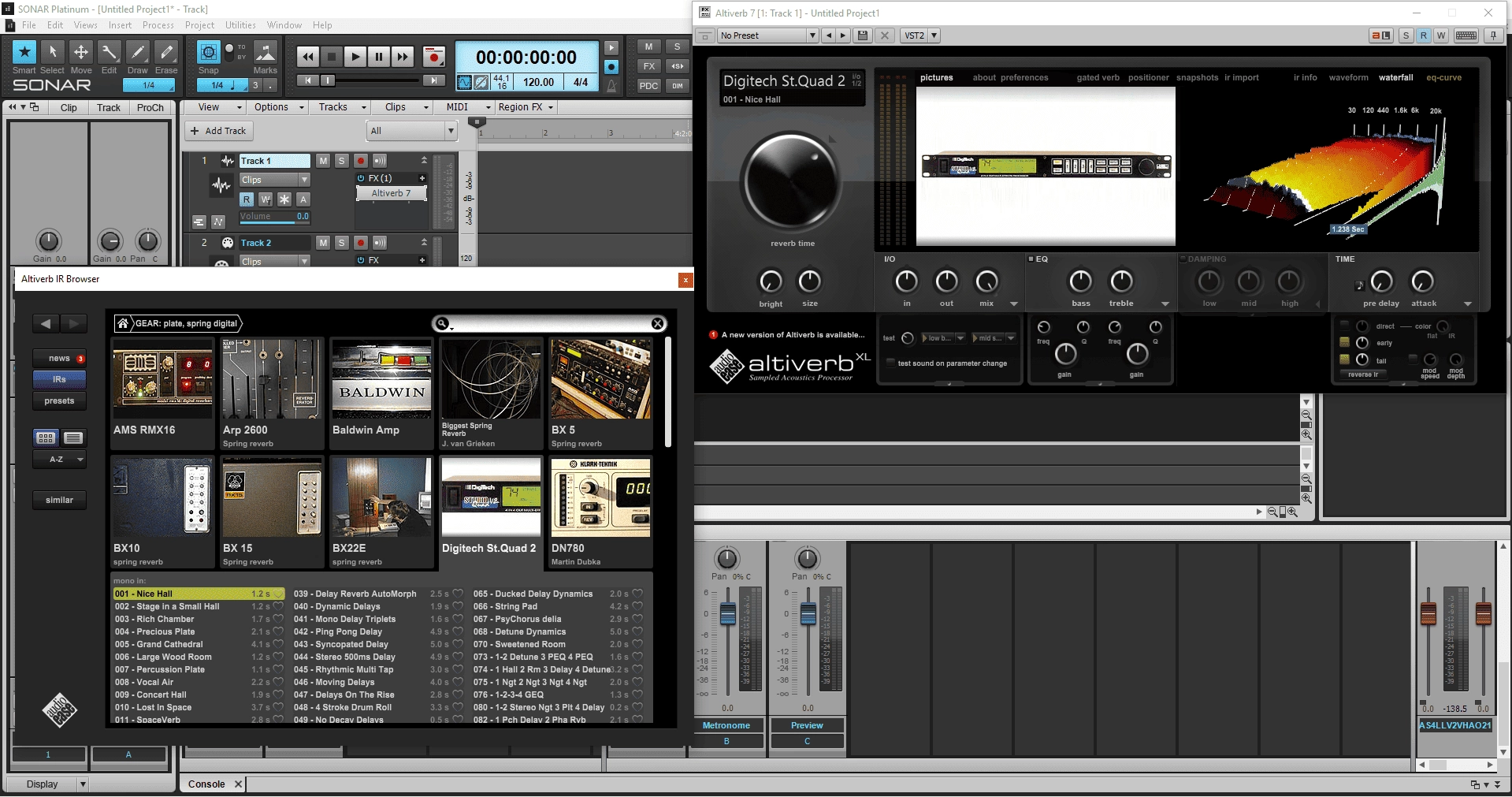This screenshot has width=1512, height=797.
Task: Open the track filter All dropdown
Action: [x=412, y=131]
